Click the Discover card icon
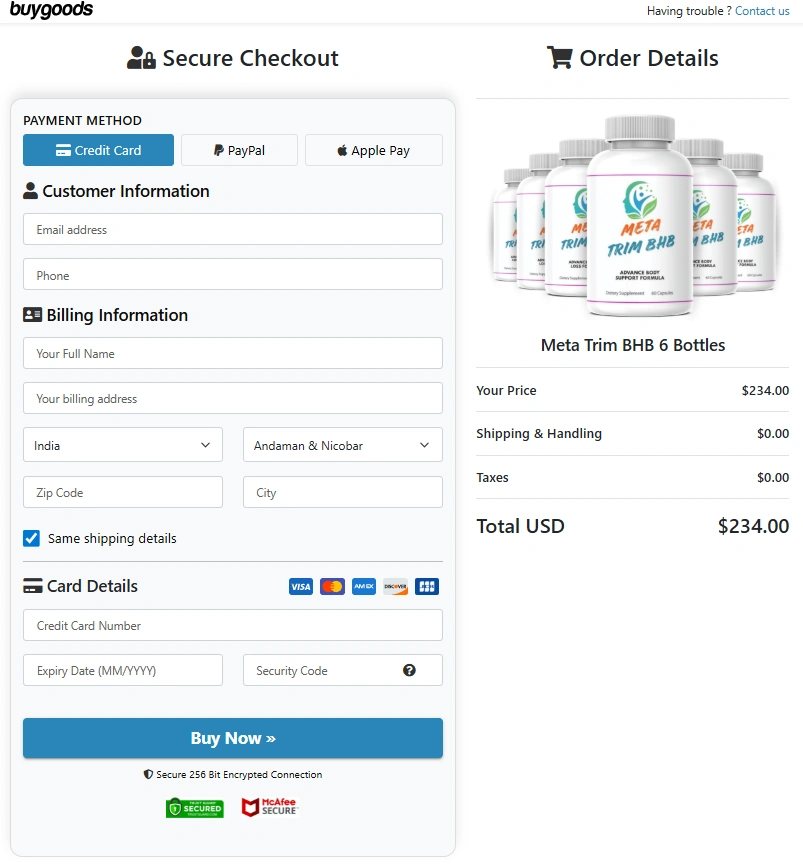The width and height of the screenshot is (803, 865). [395, 587]
